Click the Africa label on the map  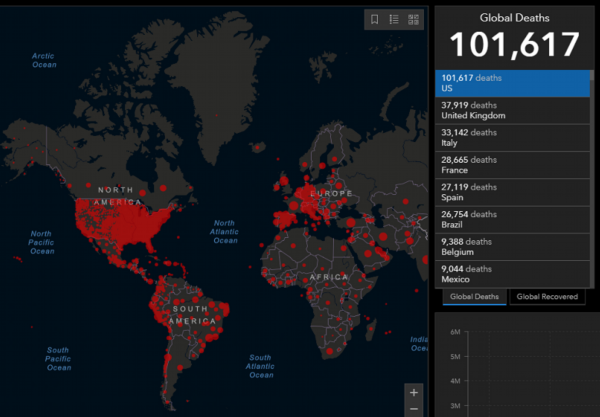[x=329, y=276]
